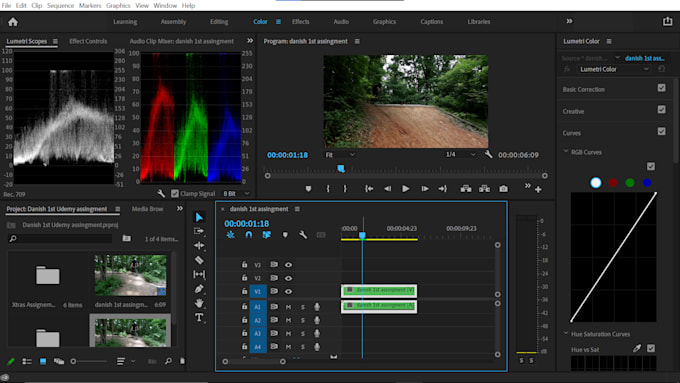Screen dimensions: 680x383
Task: Open Effect Controls tab
Action: pos(88,41)
